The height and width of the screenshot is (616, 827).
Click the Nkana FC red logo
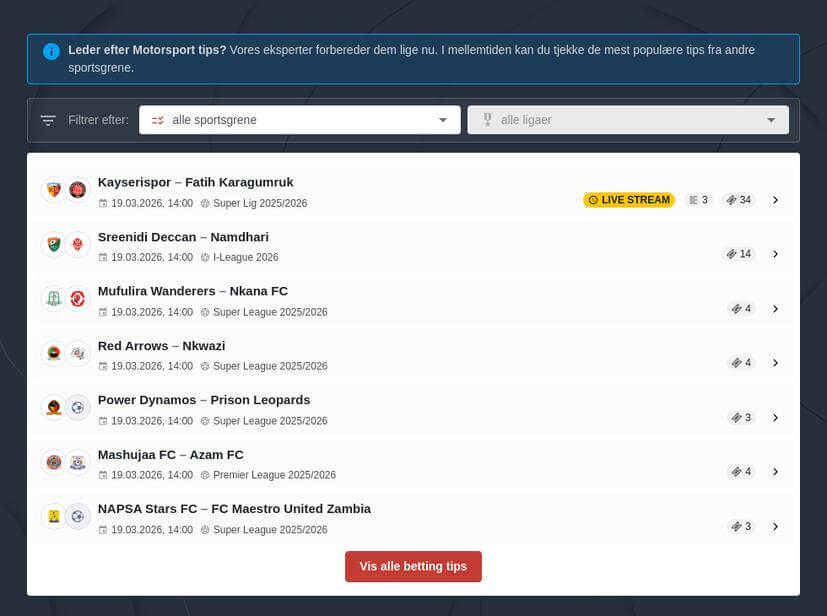pyautogui.click(x=78, y=299)
